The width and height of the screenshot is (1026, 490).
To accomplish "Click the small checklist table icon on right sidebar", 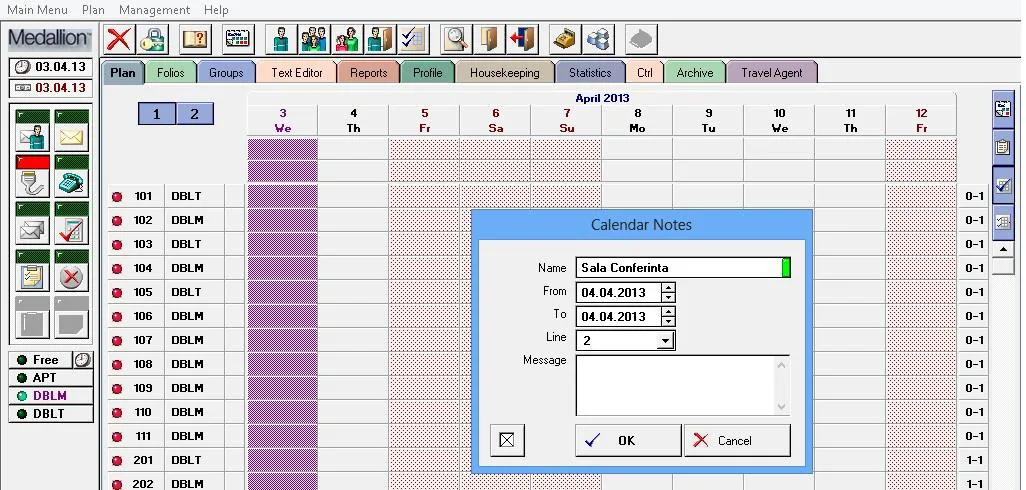I will (1002, 222).
